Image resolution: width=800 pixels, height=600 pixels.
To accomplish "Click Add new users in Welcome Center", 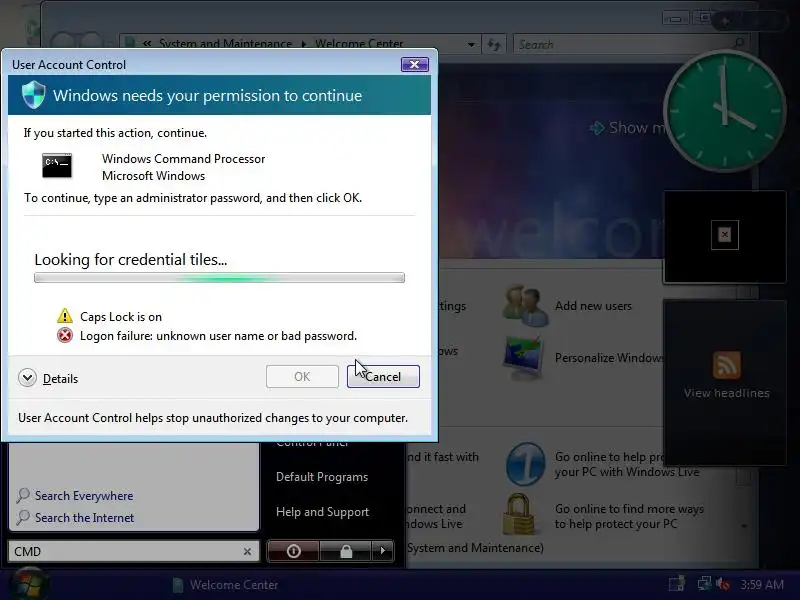I will click(x=593, y=306).
